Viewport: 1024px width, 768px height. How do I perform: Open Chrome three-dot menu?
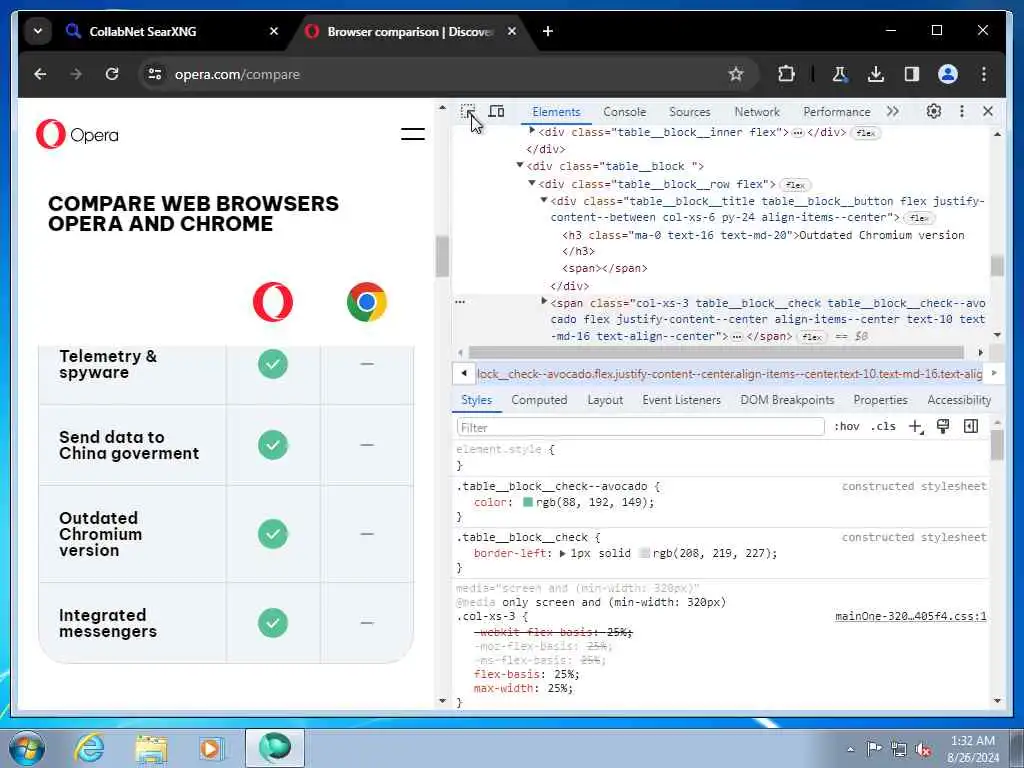[984, 74]
